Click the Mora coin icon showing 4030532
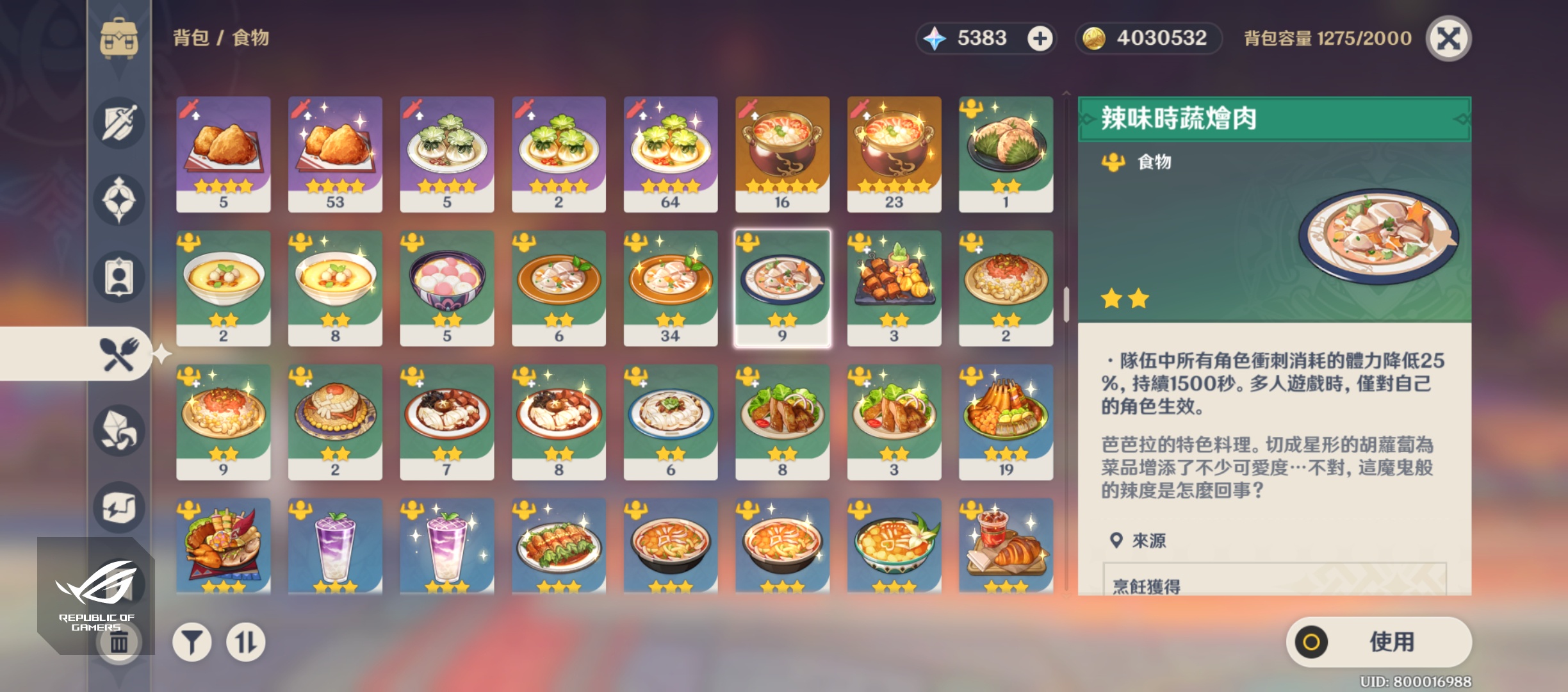1568x692 pixels. click(1094, 38)
